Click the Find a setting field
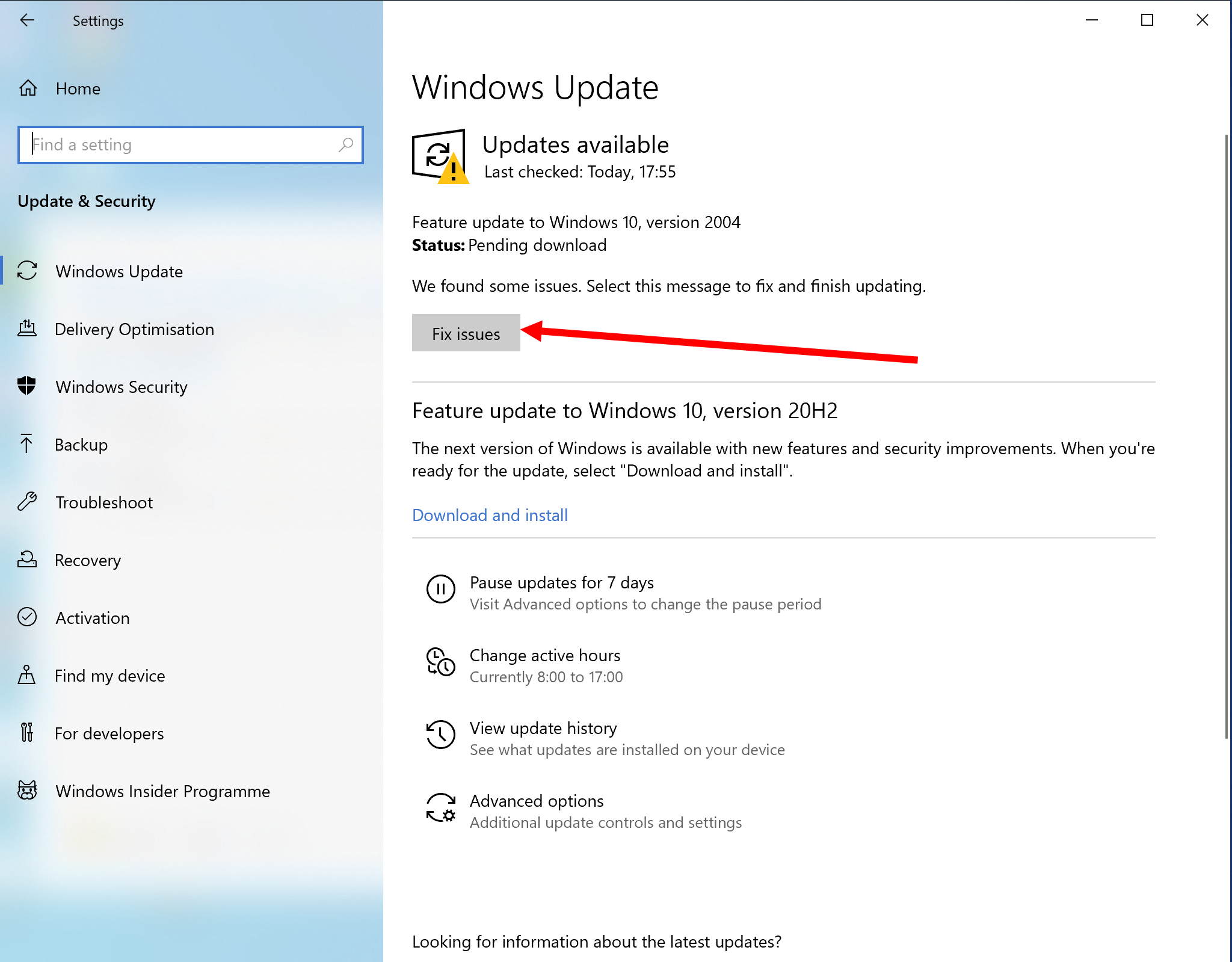 tap(180, 144)
